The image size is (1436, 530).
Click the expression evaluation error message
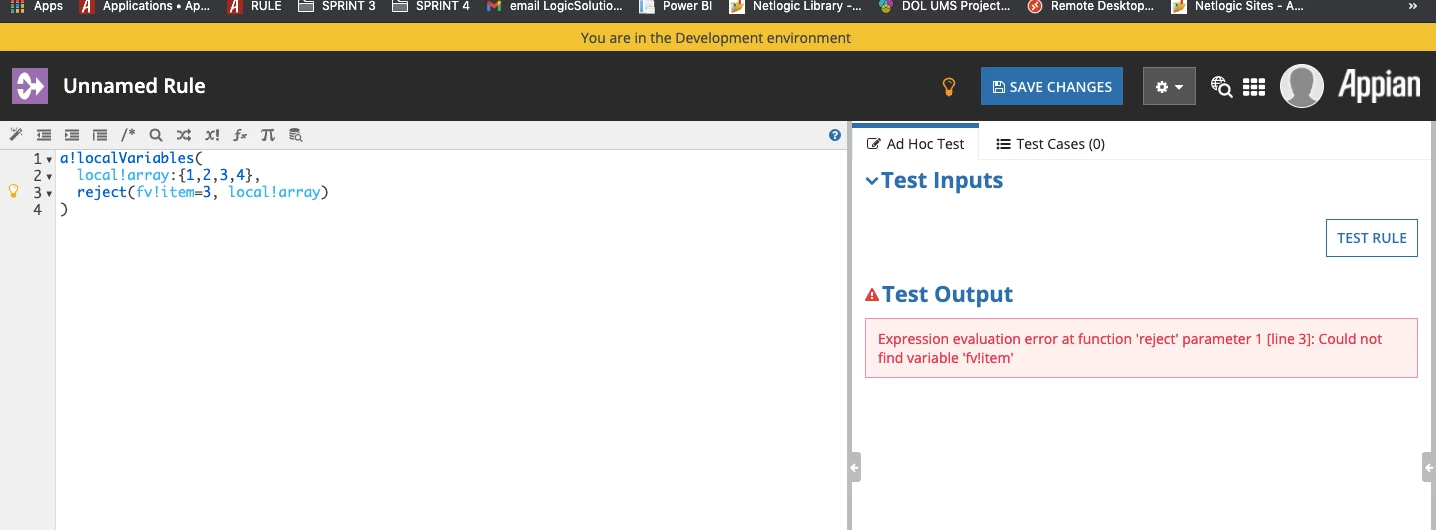(1141, 348)
